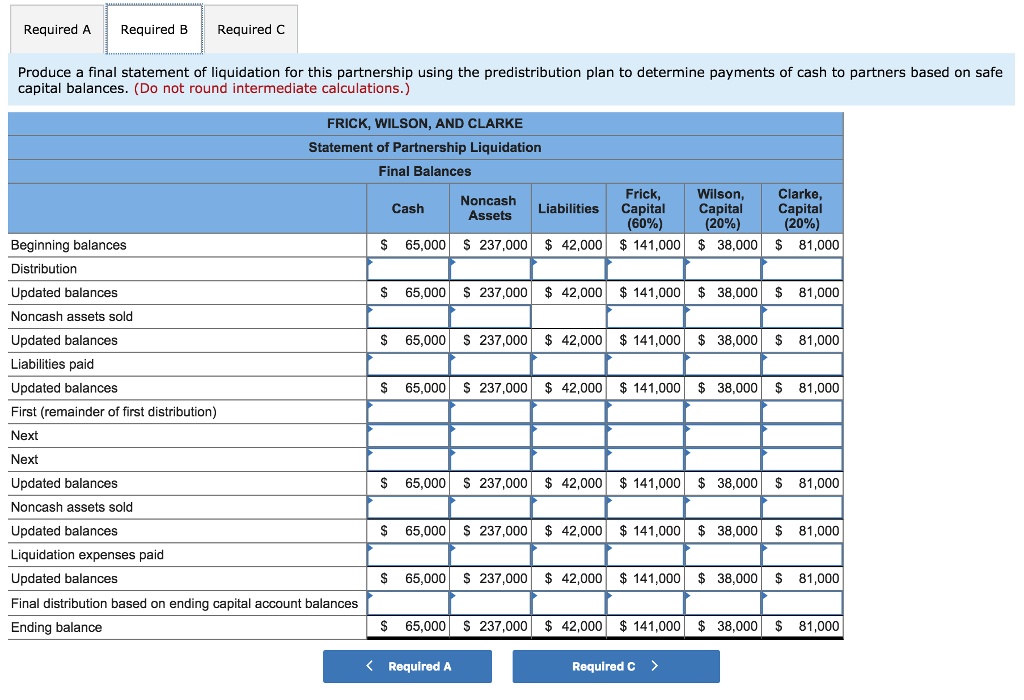
Task: Open the Required C tab
Action: coord(251,29)
